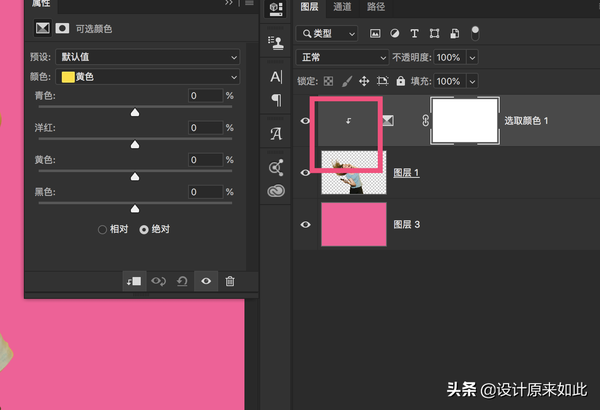The height and width of the screenshot is (410, 600).
Task: Click the clip to layer icon
Action: [x=134, y=281]
